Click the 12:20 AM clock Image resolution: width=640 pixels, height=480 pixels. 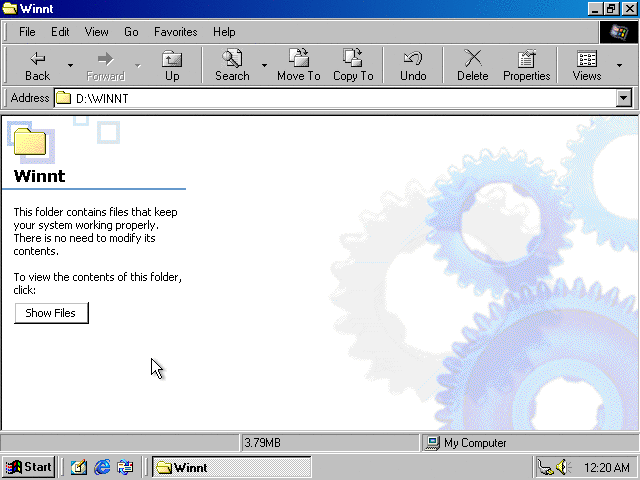[x=607, y=467]
